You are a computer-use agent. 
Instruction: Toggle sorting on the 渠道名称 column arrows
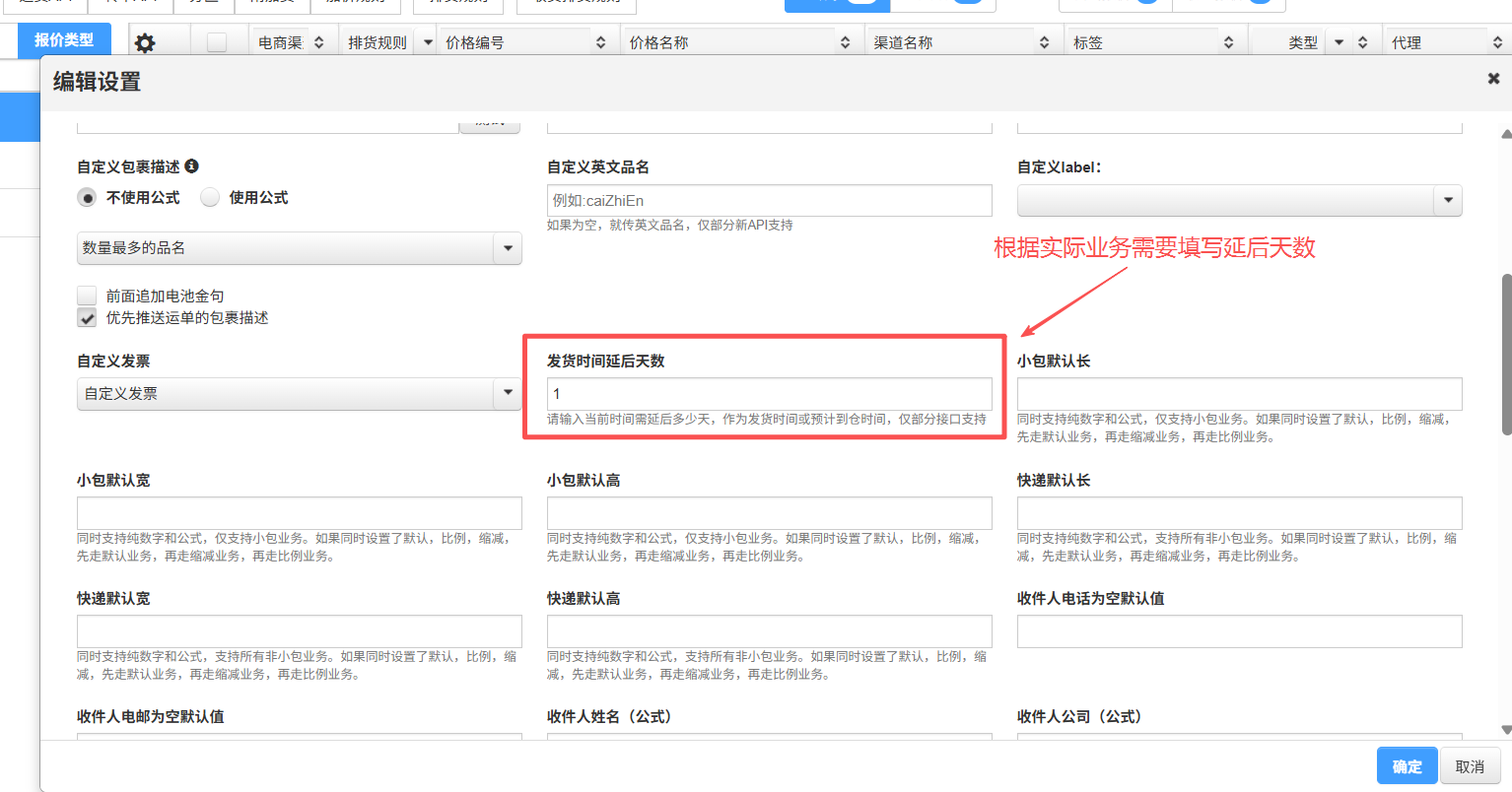coord(1045,42)
